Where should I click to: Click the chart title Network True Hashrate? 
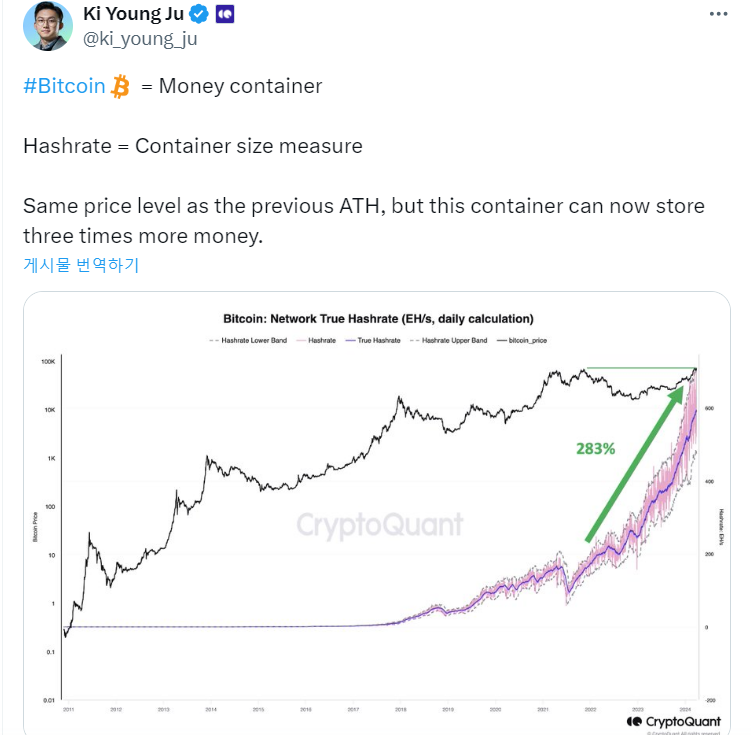tap(377, 318)
